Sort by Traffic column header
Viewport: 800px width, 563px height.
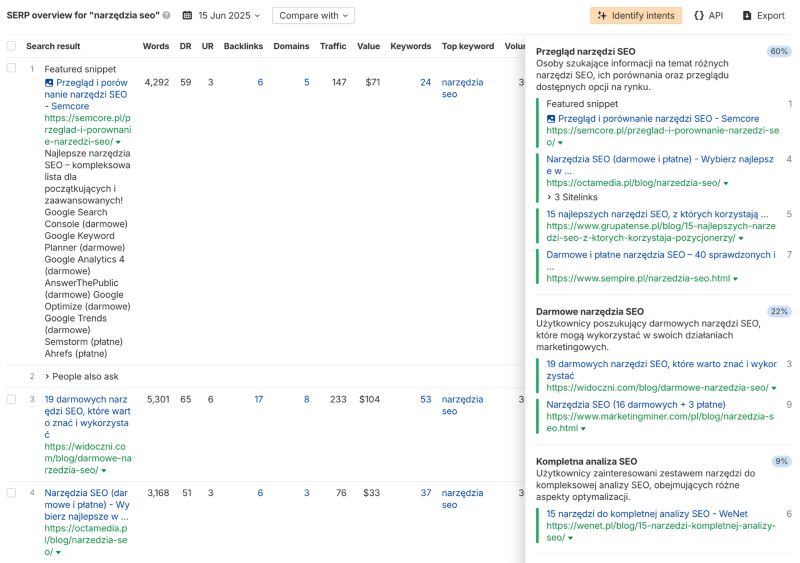tap(333, 46)
